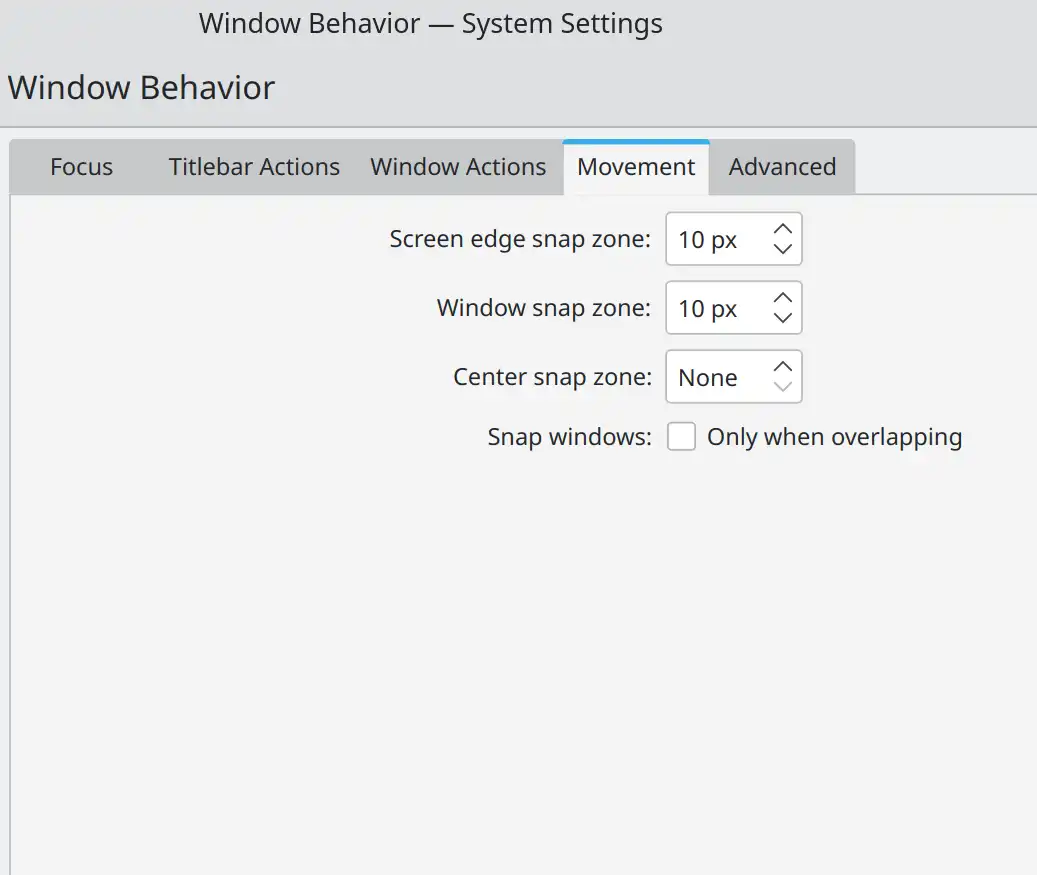Switch to the Focus tab

tap(81, 167)
